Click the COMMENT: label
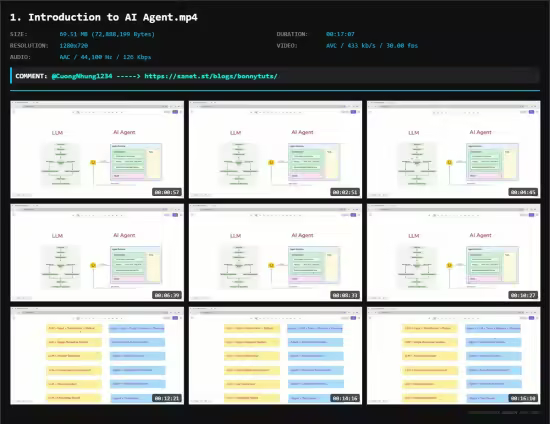This screenshot has width=550, height=424. [31, 76]
